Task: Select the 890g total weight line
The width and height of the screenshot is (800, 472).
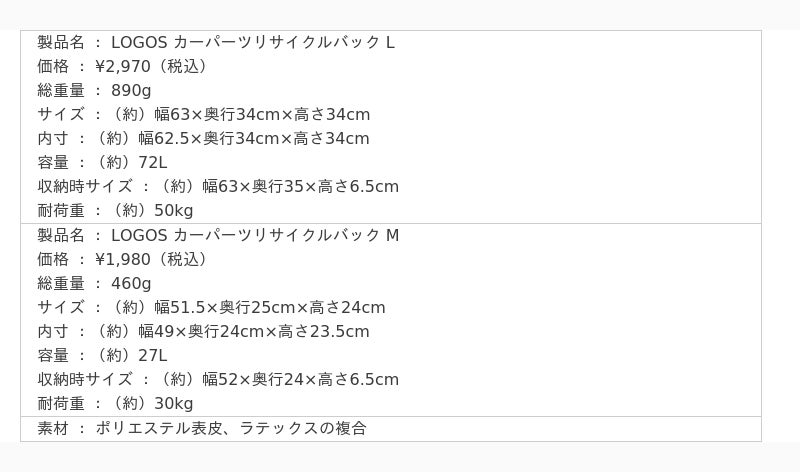Action: [x=94, y=90]
